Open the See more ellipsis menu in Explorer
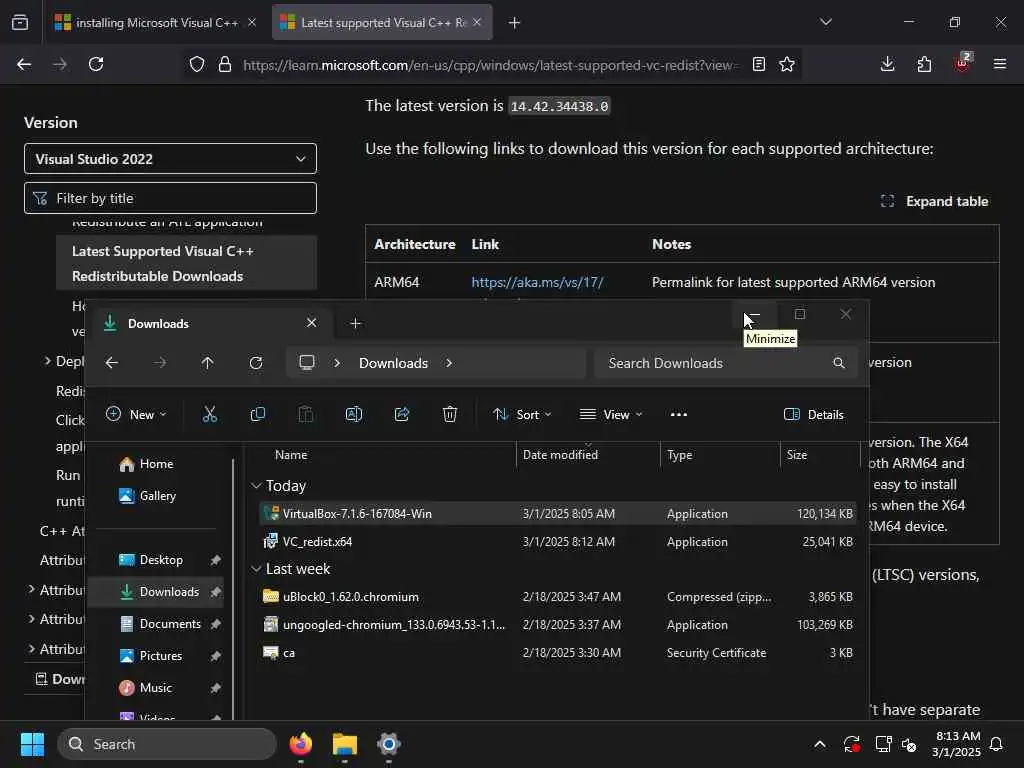The image size is (1024, 768). click(679, 414)
